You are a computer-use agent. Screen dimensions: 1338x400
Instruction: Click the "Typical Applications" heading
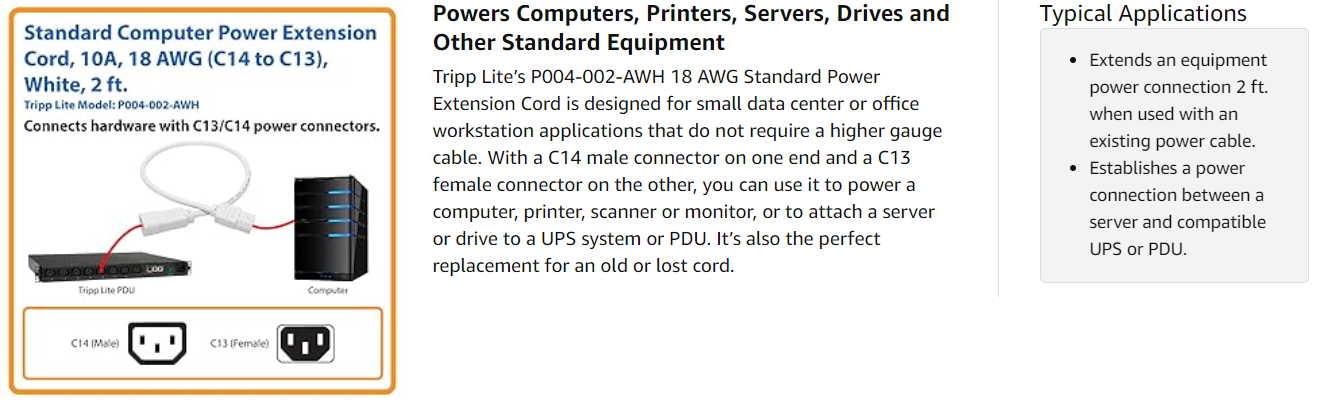point(1143,14)
